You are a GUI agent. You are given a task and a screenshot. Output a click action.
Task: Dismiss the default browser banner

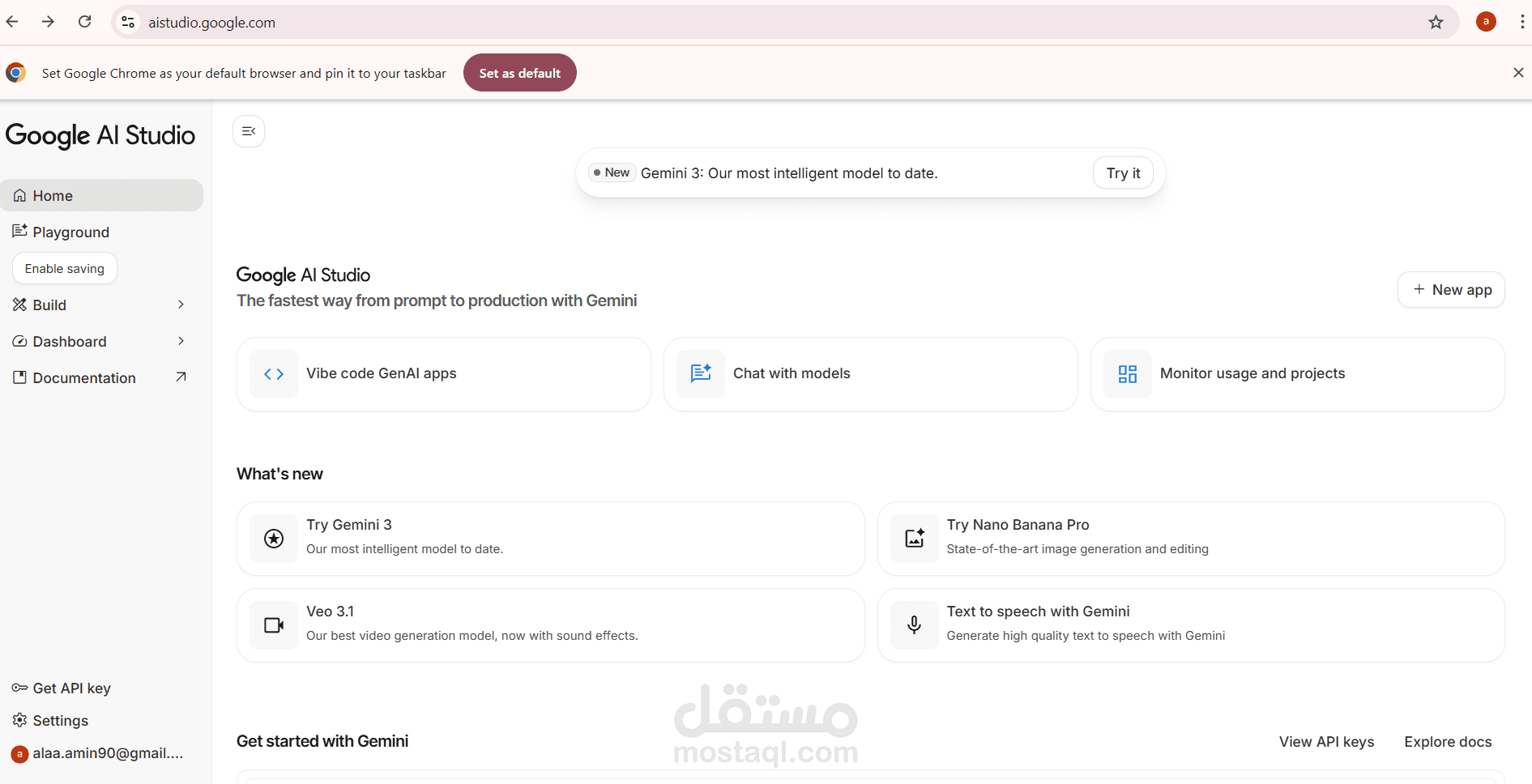point(1518,73)
